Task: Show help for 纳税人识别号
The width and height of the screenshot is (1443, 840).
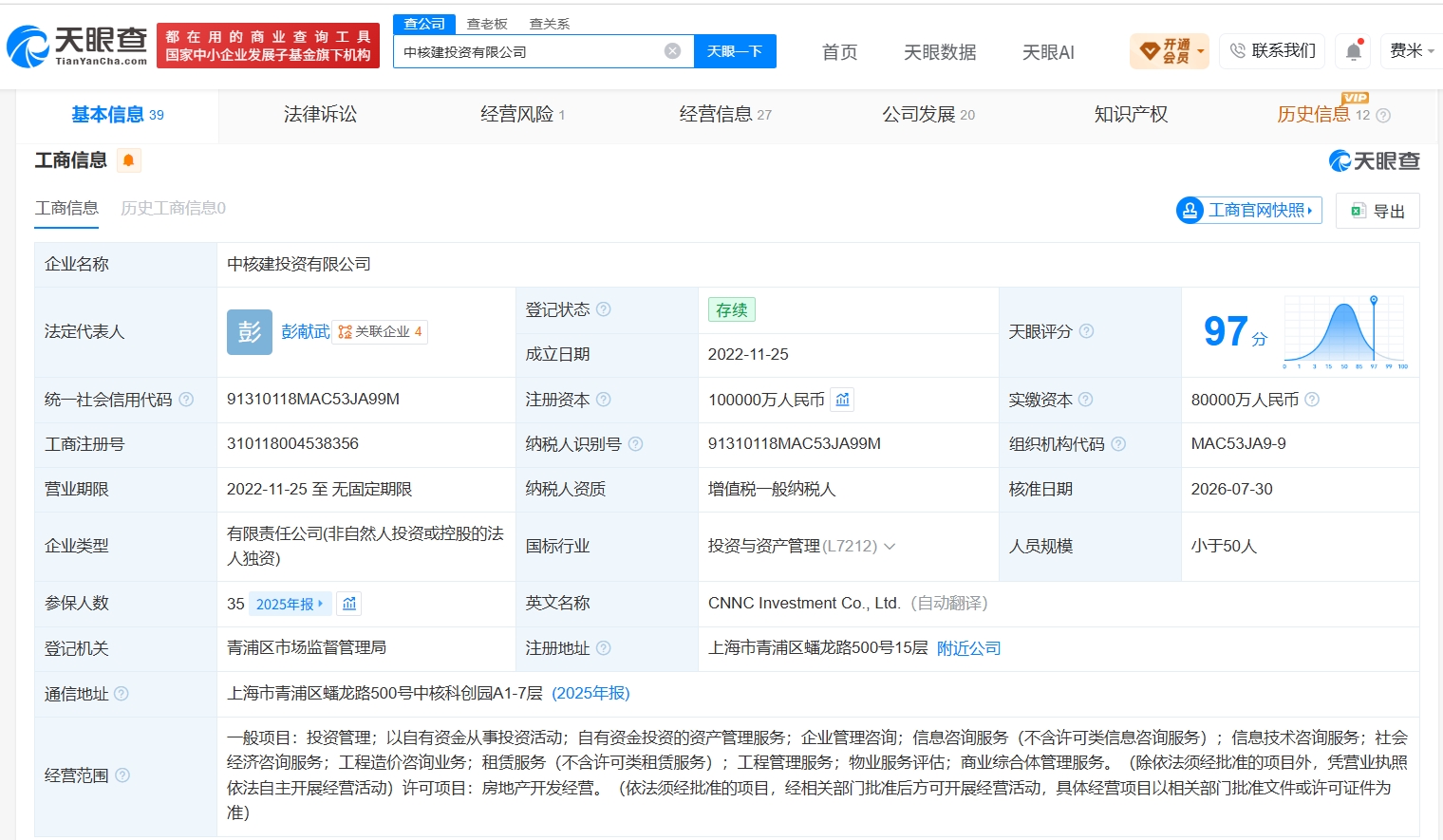Action: click(636, 444)
